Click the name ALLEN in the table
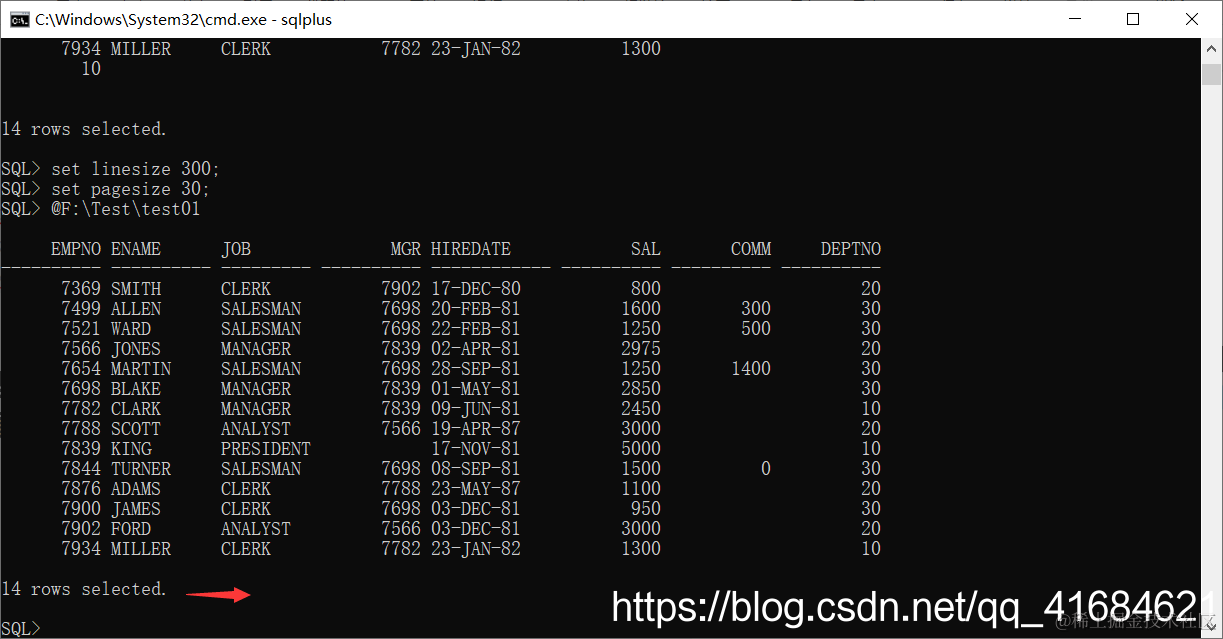This screenshot has width=1223, height=639. tap(136, 309)
